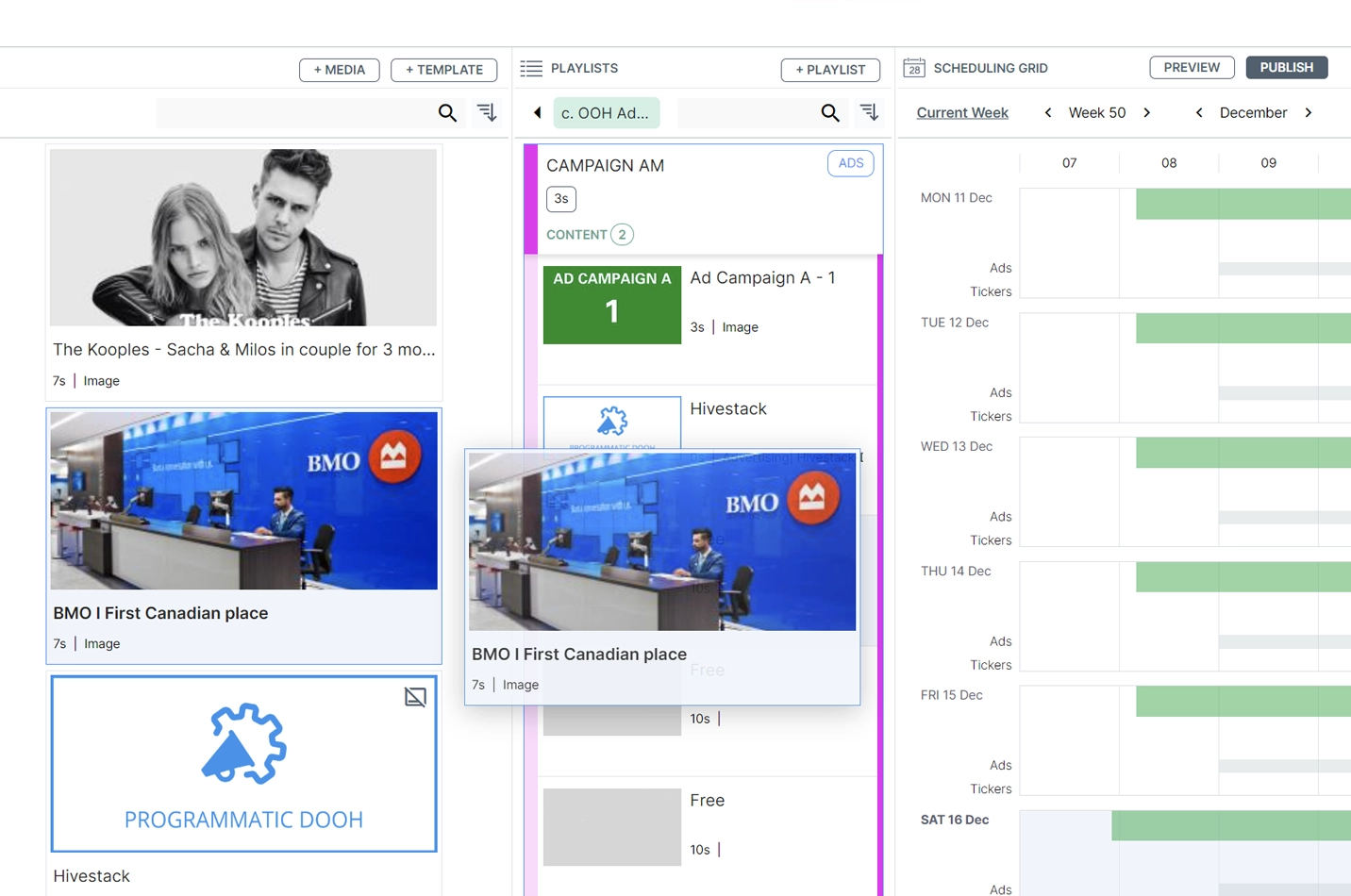Click the Programmatic DOOH Hivestack thumbnail
Screen dimensions: 1351x896
click(x=243, y=764)
